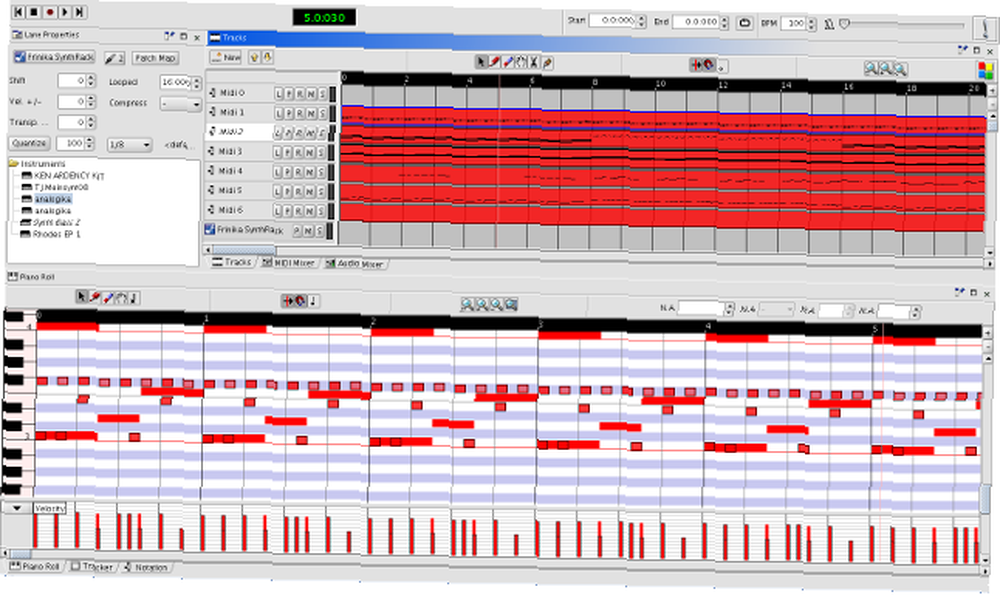Click the last zoom icon in Piano Roll toolbar

(x=511, y=305)
